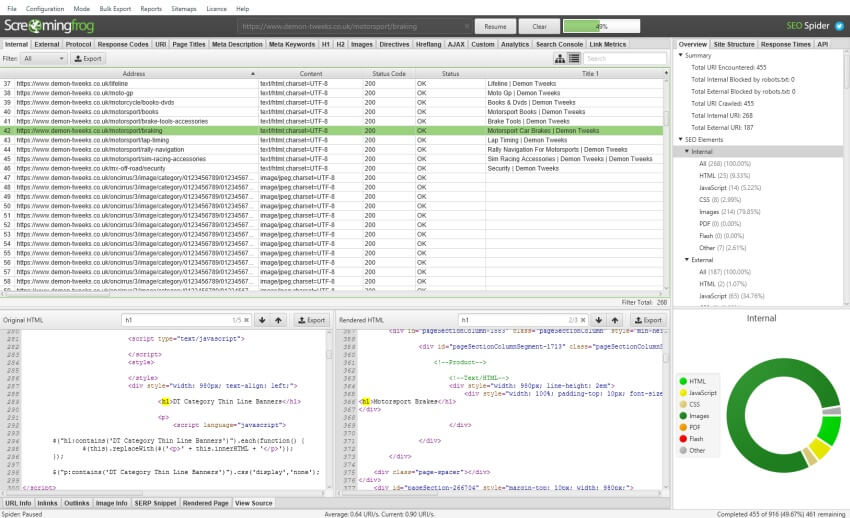Select 'CSS (8)' in Internal tree
The image size is (850, 518).
click(720, 200)
